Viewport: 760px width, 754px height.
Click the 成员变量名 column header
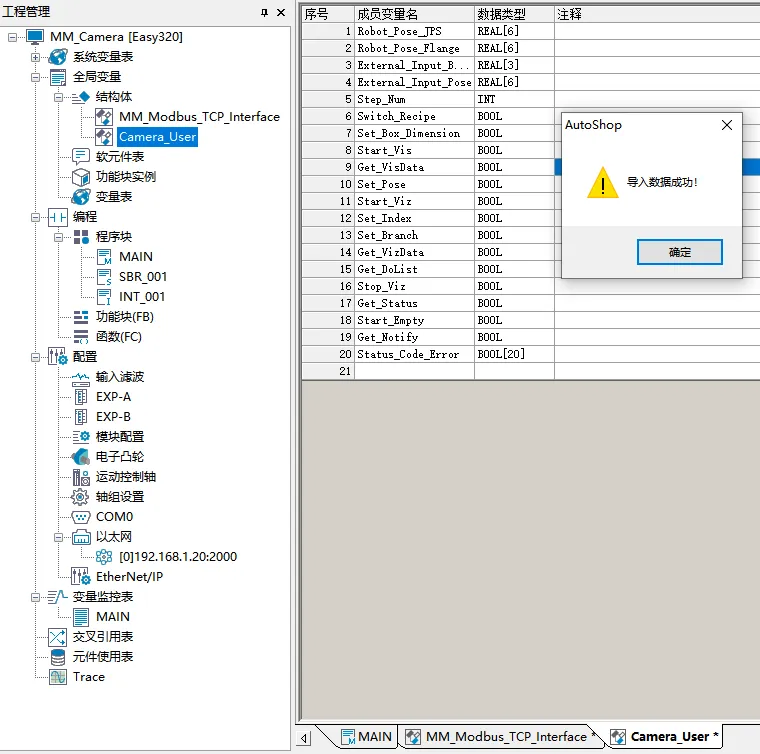pyautogui.click(x=414, y=14)
